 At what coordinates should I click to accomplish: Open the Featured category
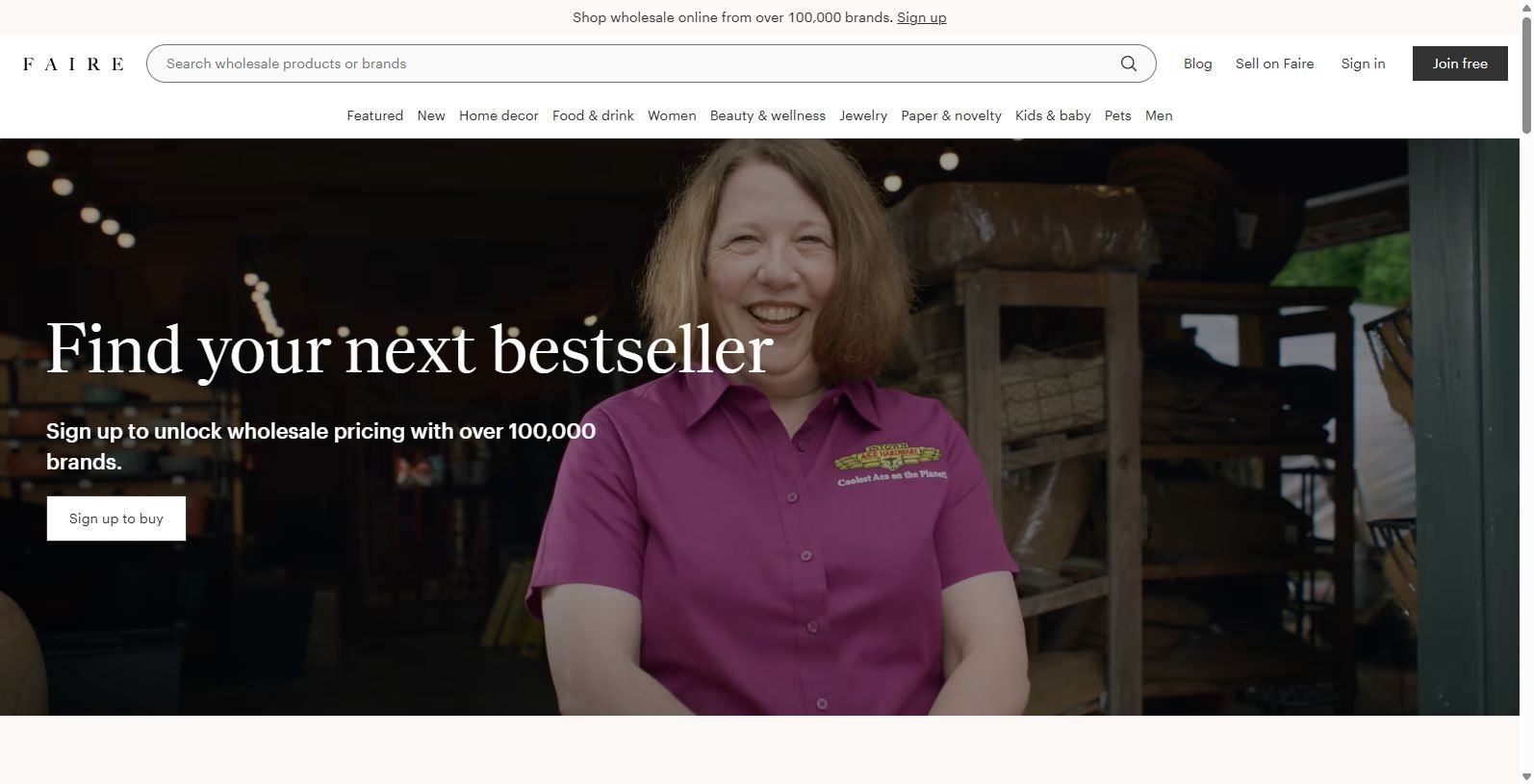(x=374, y=115)
